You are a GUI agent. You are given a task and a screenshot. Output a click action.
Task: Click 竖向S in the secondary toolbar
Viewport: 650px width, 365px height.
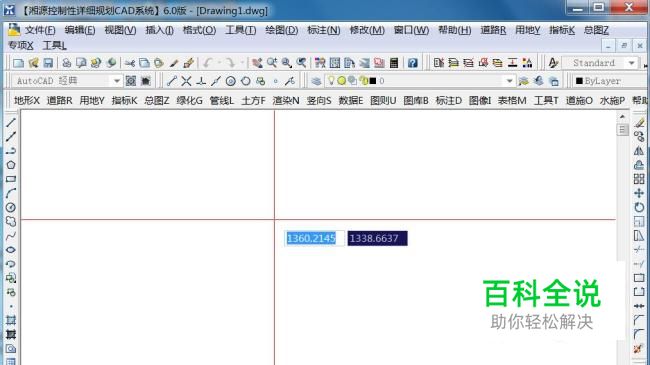point(319,100)
